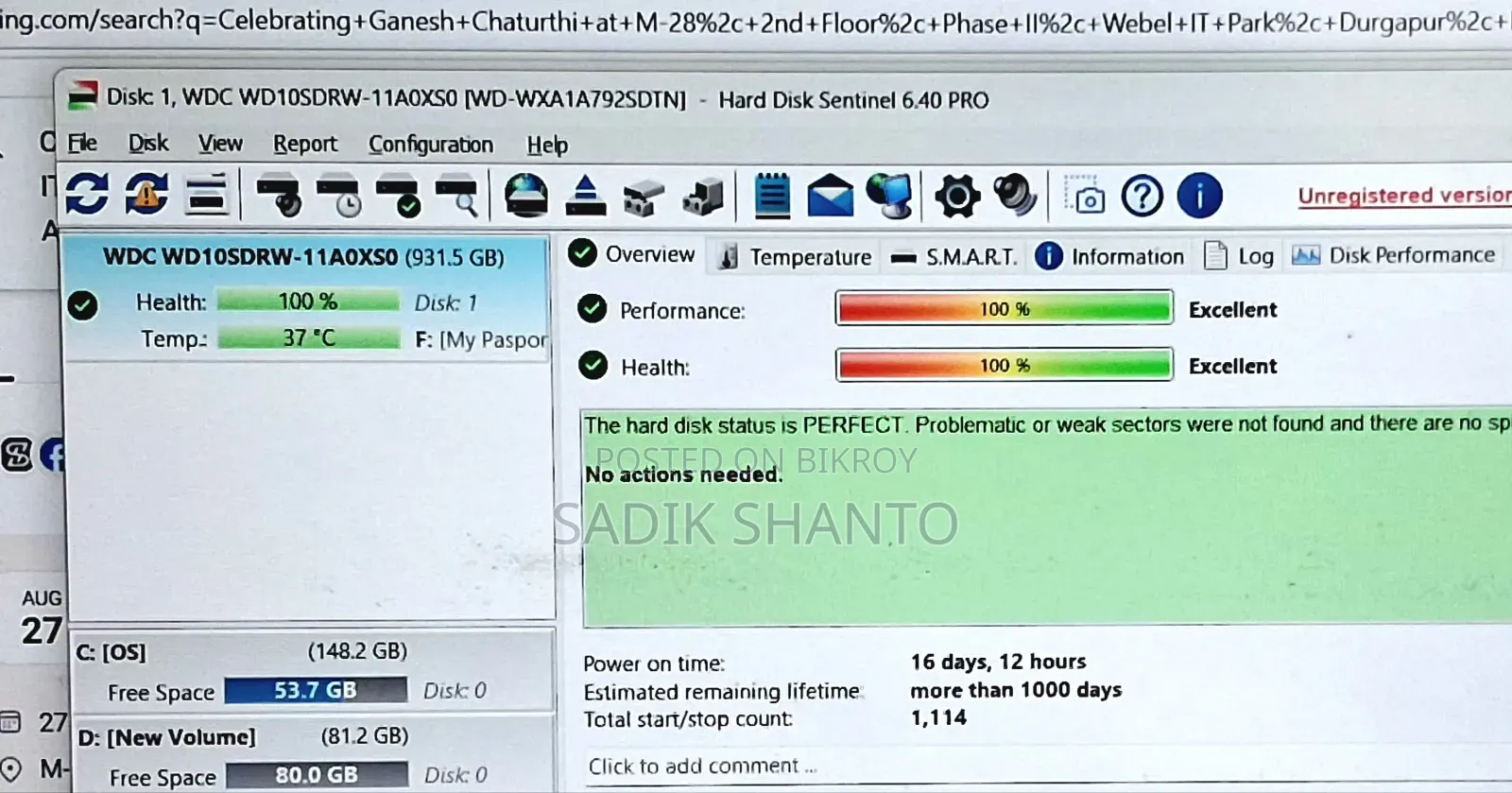
Task: Click the blue info About icon
Action: [x=1200, y=196]
